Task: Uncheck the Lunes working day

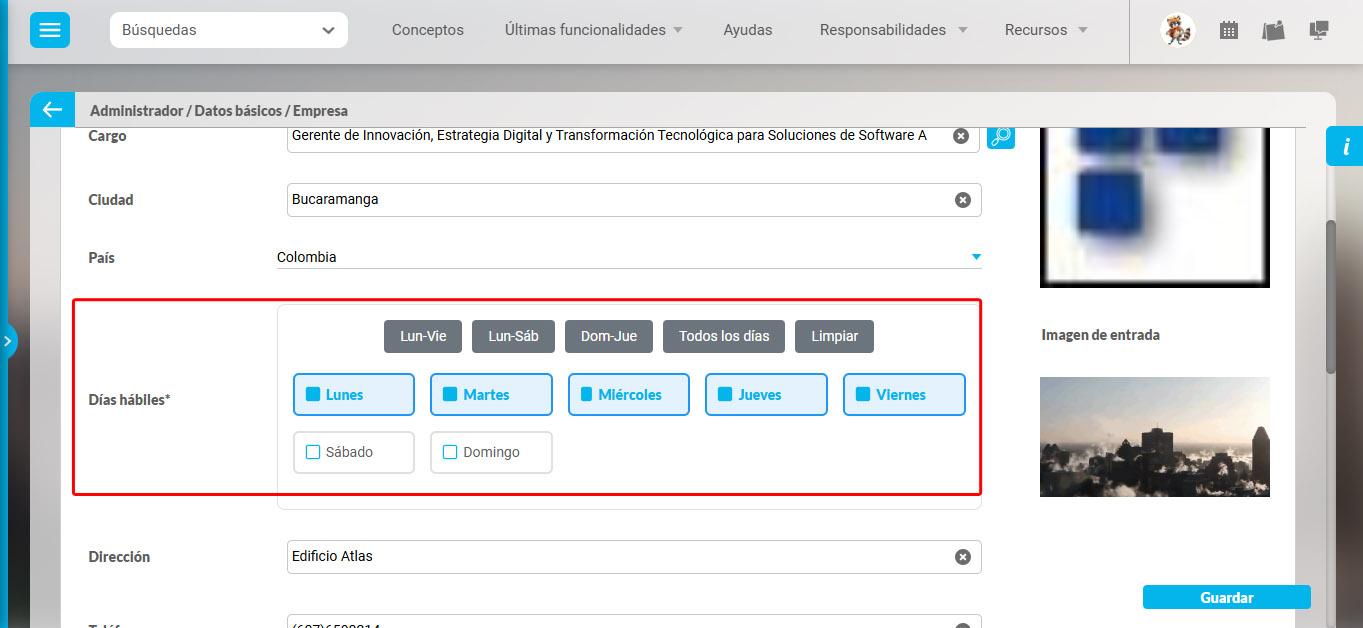Action: (x=353, y=395)
